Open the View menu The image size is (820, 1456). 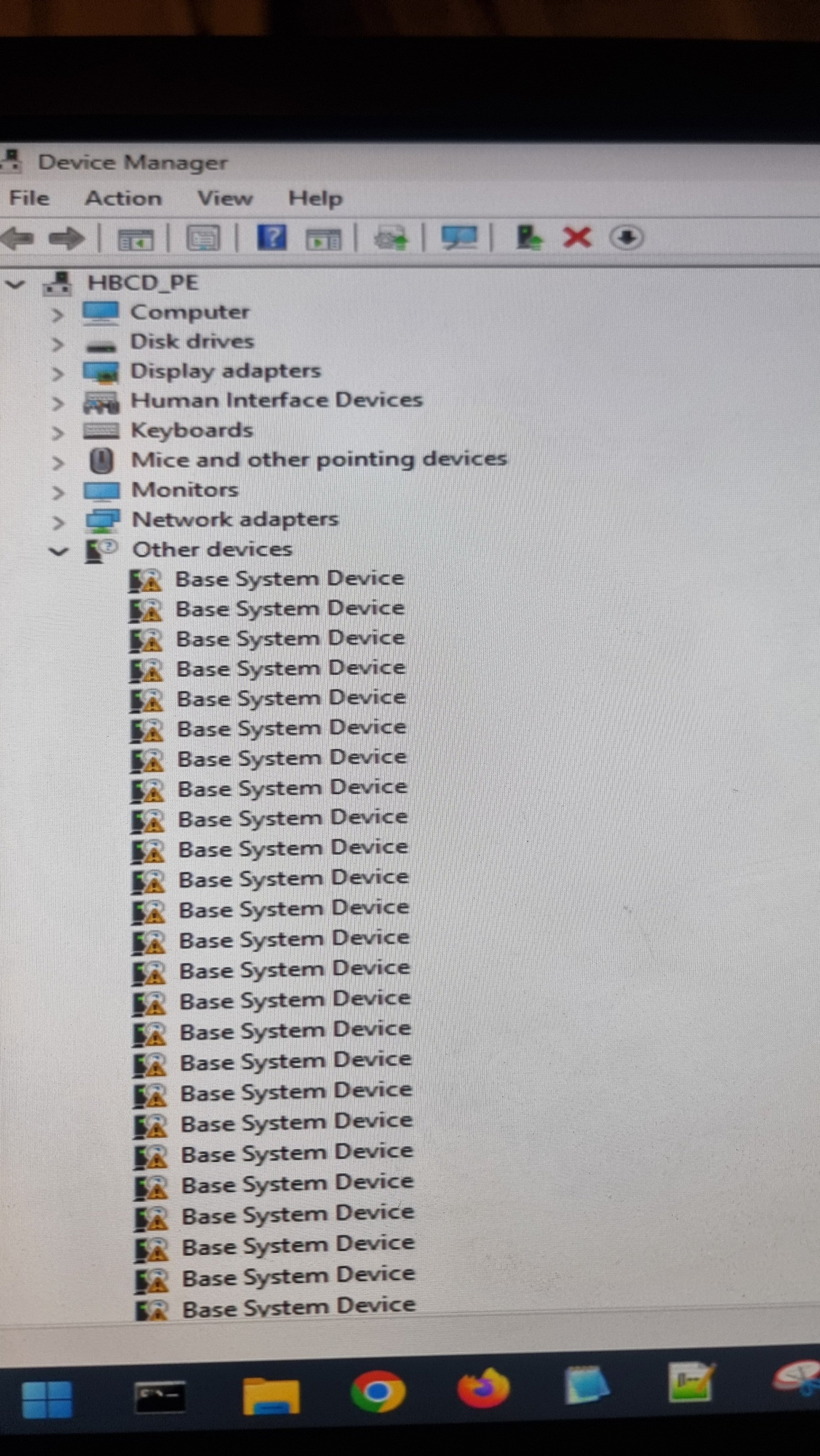pos(225,198)
